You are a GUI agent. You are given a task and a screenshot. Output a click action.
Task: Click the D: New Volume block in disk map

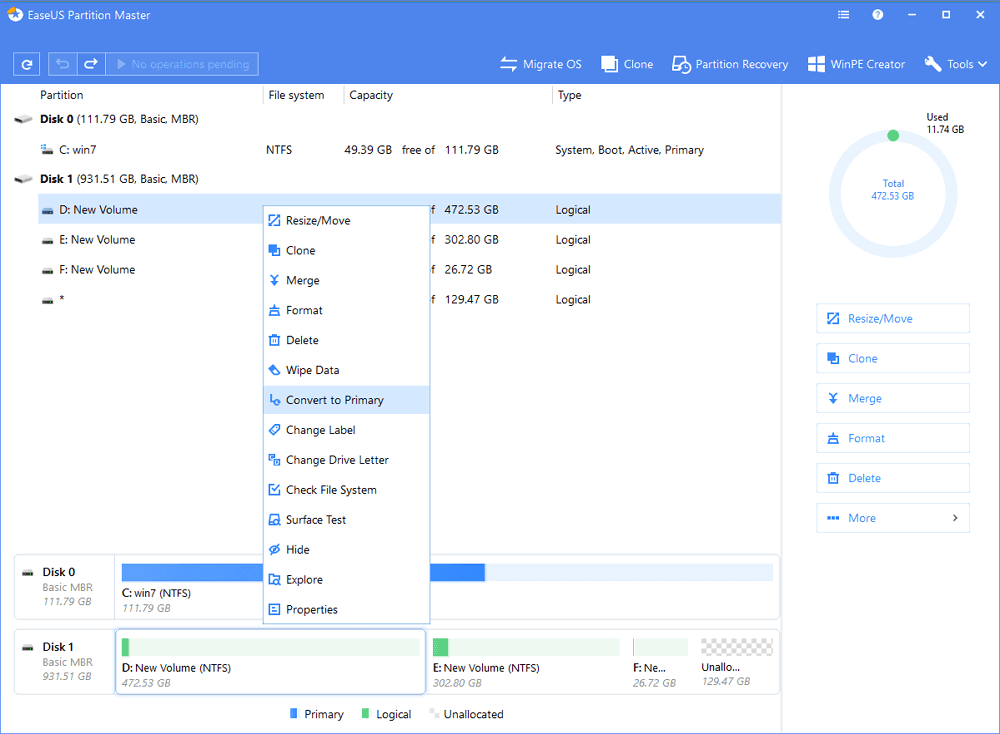pos(270,662)
